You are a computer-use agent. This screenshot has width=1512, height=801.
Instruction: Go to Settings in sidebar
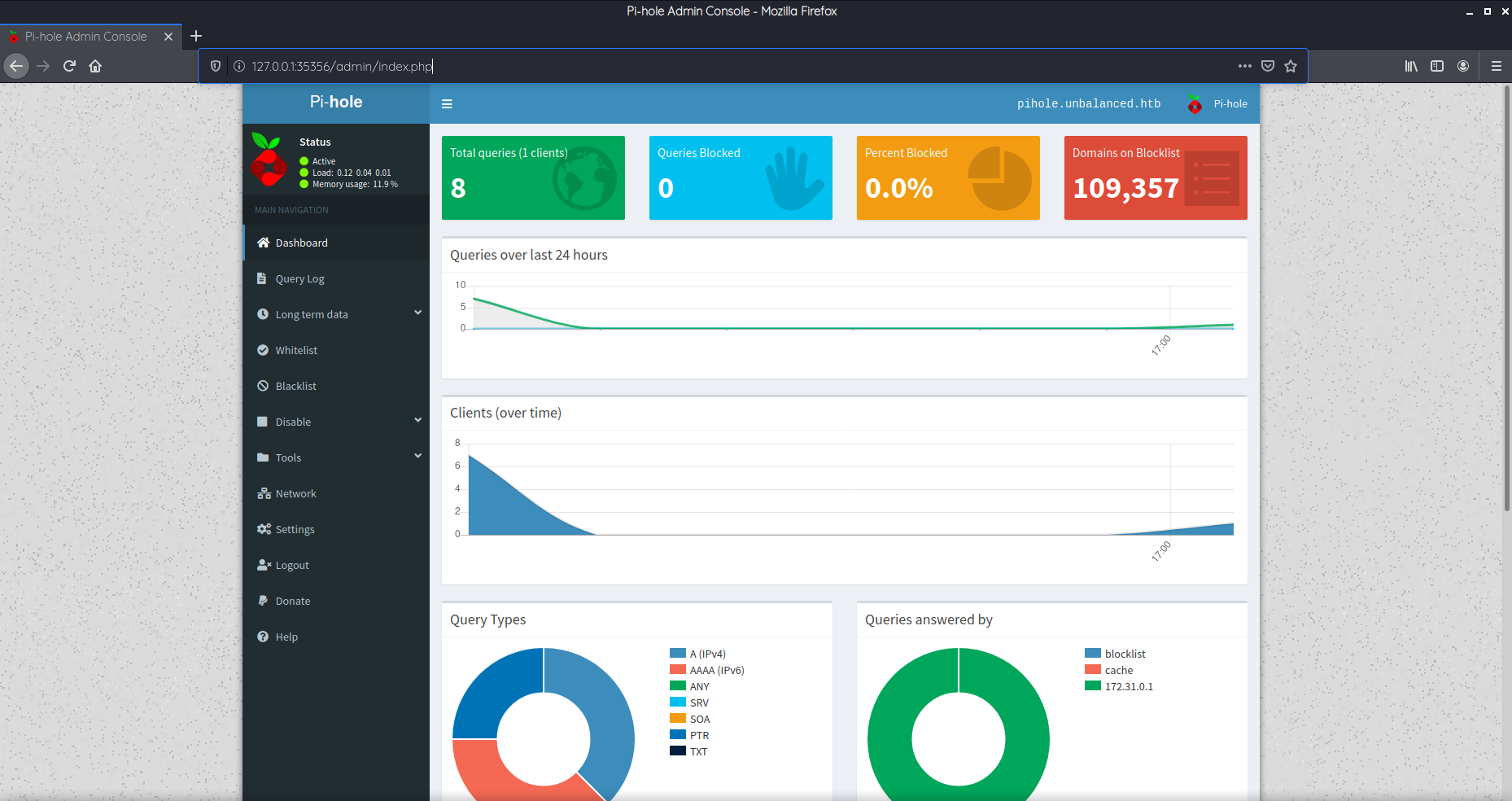pos(295,529)
